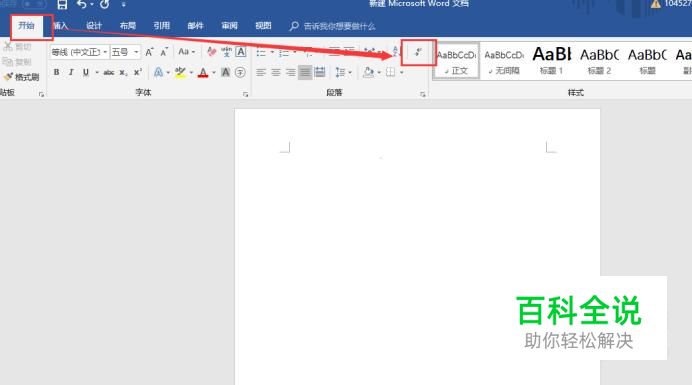Toggle superscript formatting
Image resolution: width=692 pixels, height=385 pixels.
point(138,72)
